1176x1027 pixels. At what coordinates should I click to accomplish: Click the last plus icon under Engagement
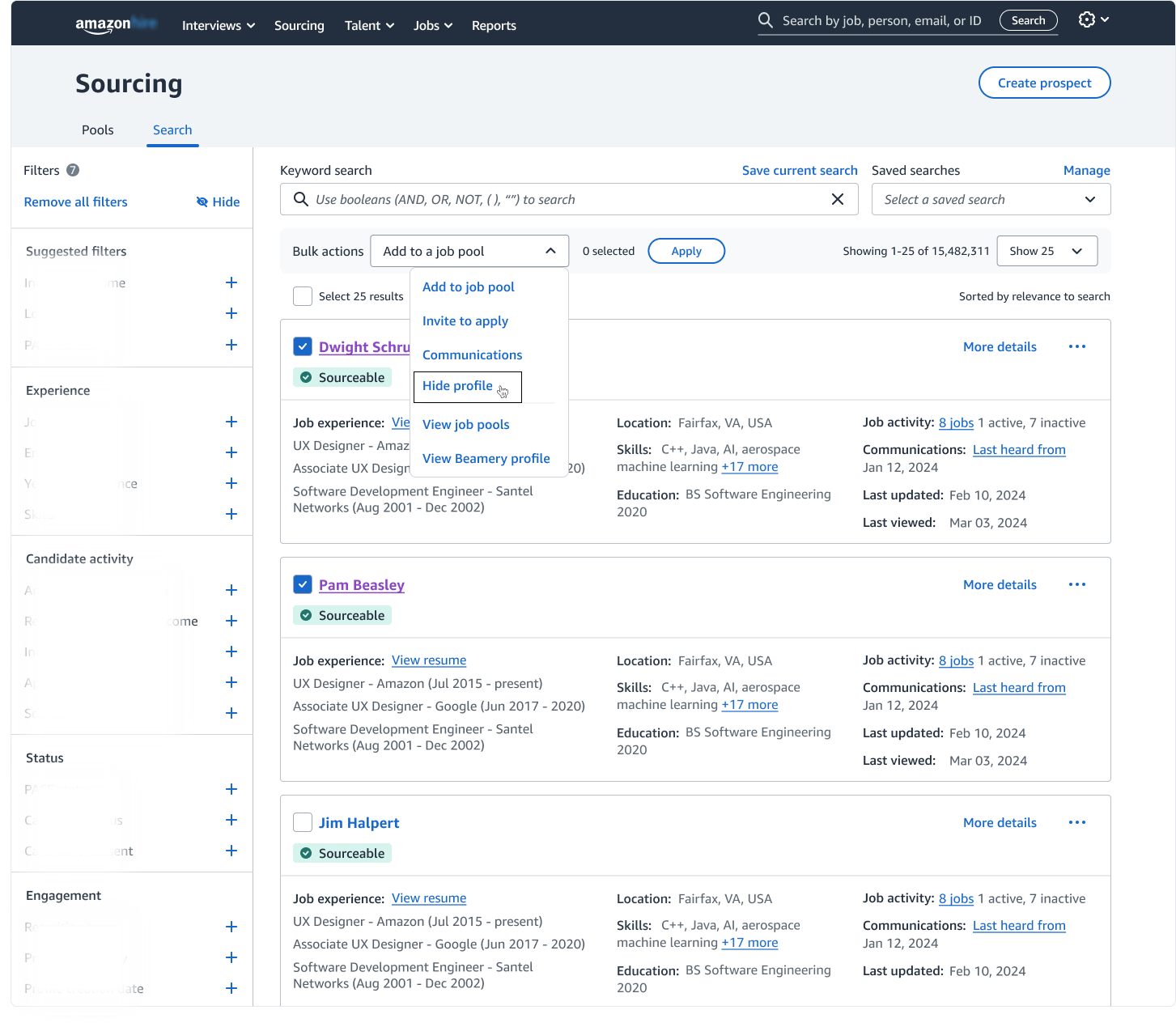pyautogui.click(x=231, y=988)
